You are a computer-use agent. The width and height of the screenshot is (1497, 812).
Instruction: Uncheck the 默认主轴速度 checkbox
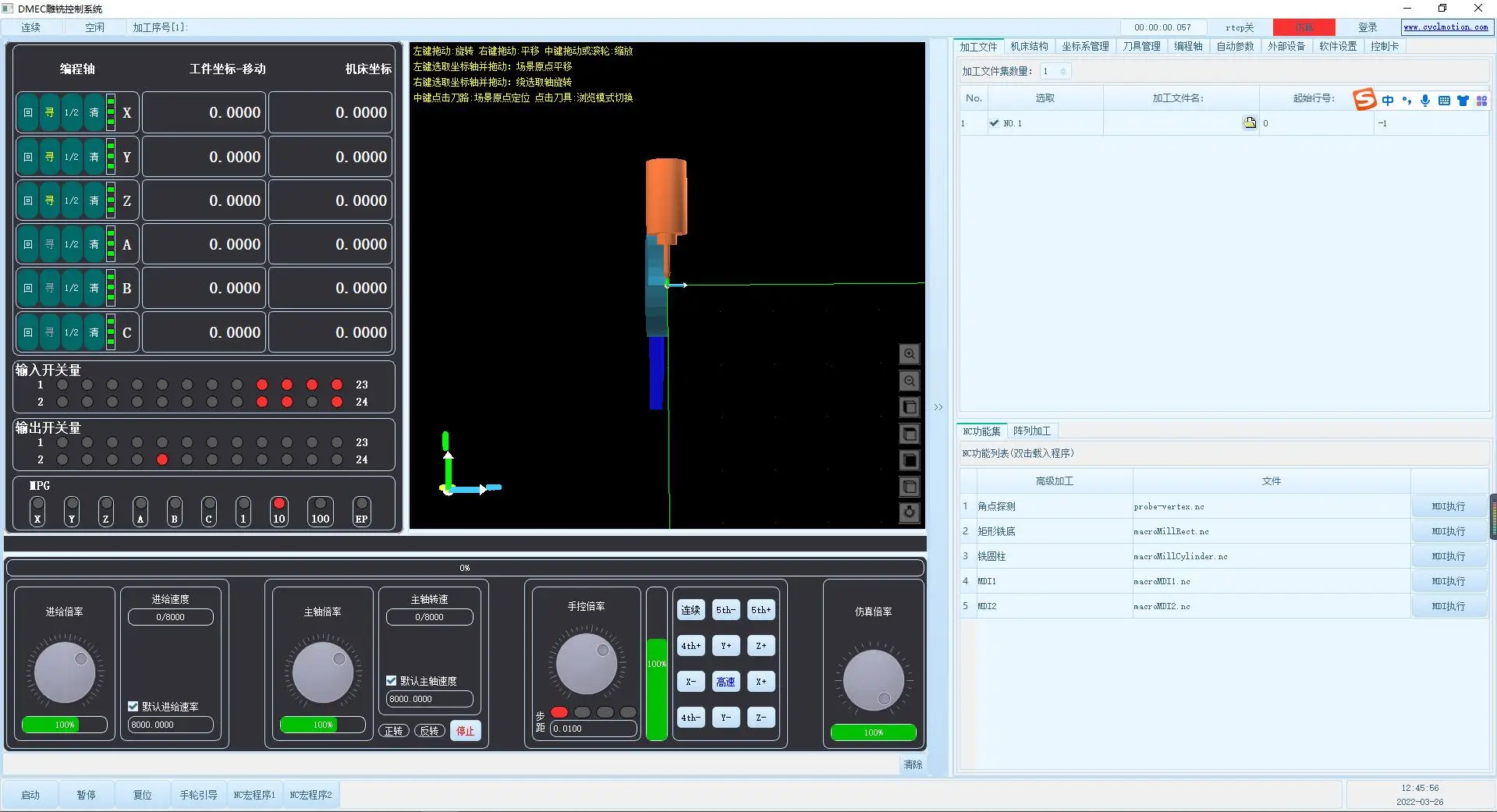[392, 681]
